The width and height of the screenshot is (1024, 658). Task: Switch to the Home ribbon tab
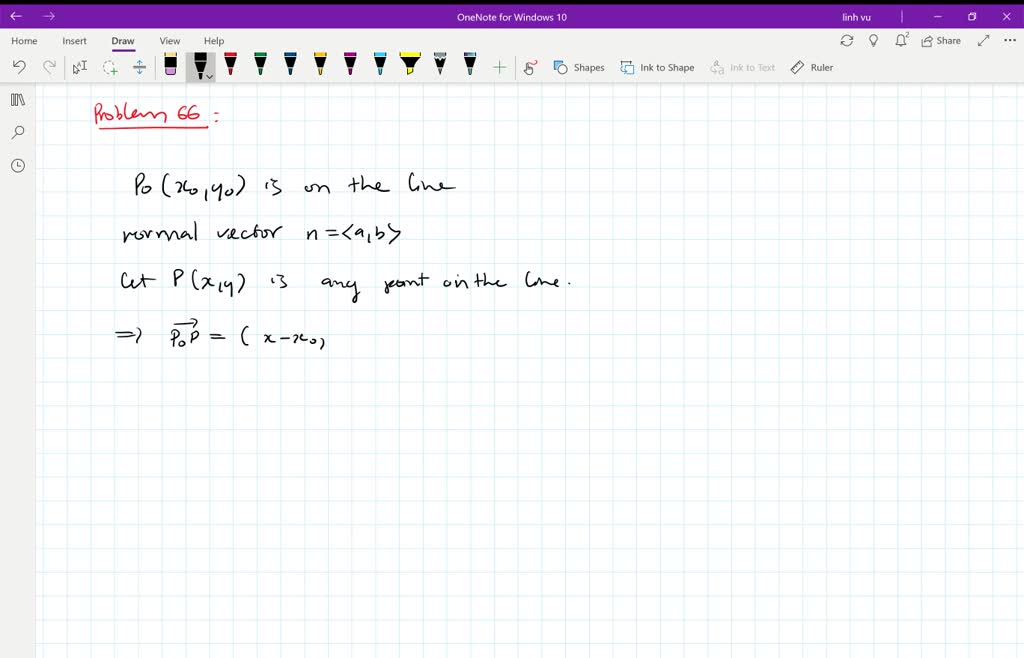23,41
